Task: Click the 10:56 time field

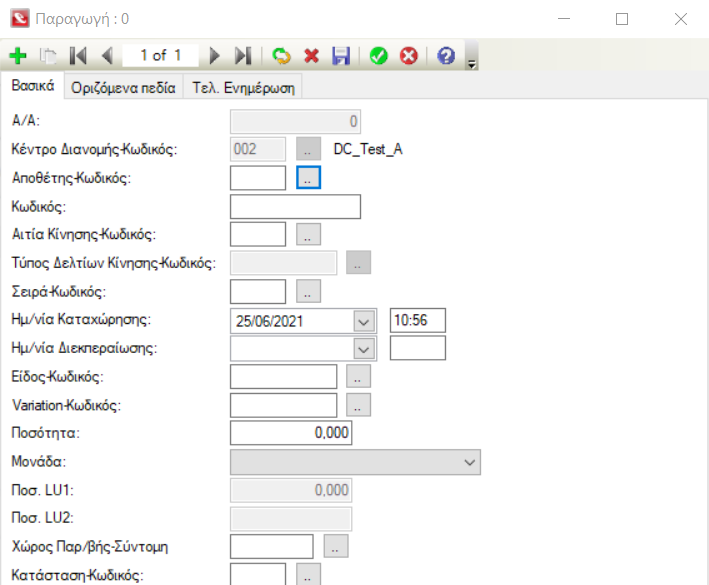Action: pyautogui.click(x=418, y=321)
